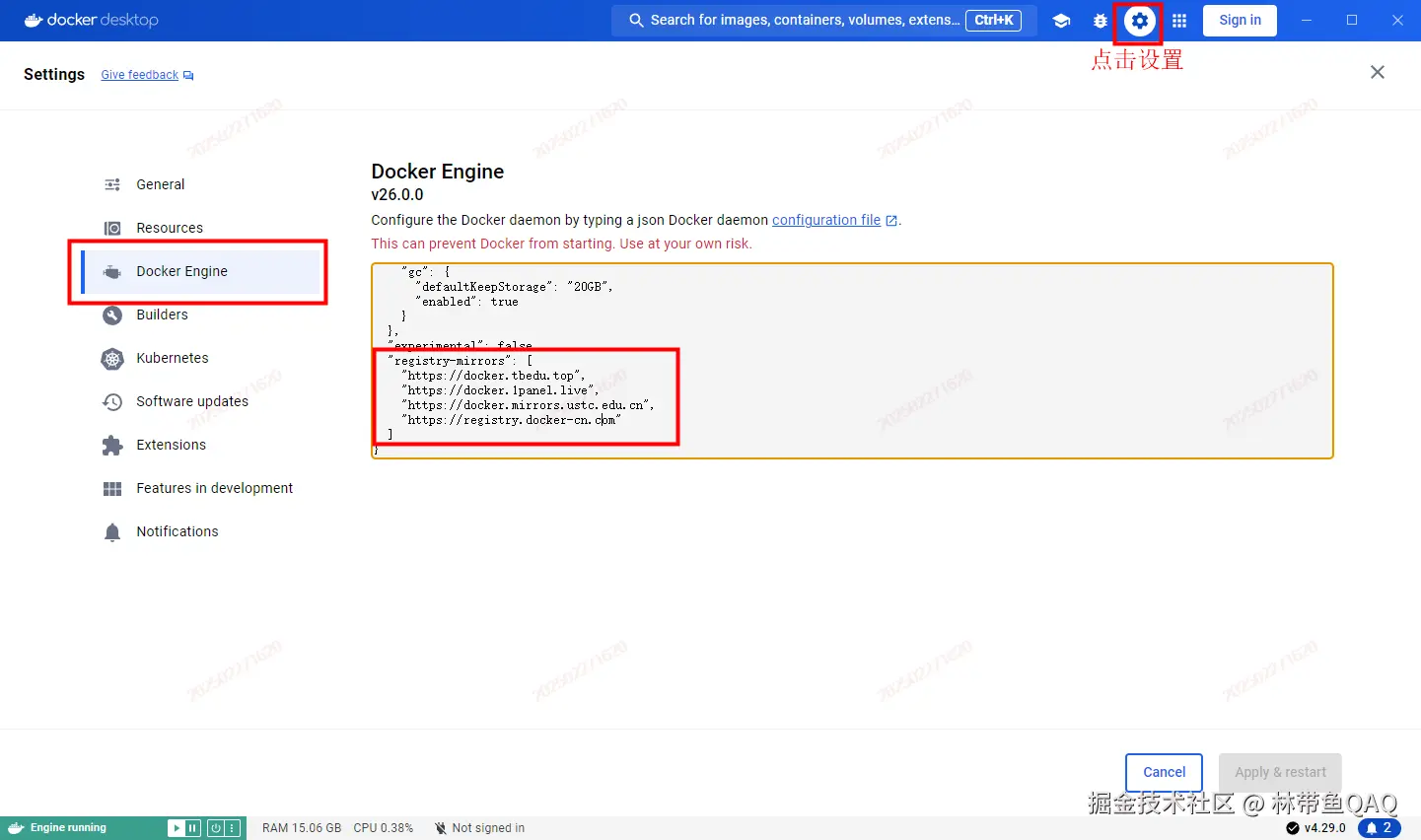This screenshot has width=1421, height=840.
Task: Open the extensions grid icon in header
Action: (x=1179, y=21)
